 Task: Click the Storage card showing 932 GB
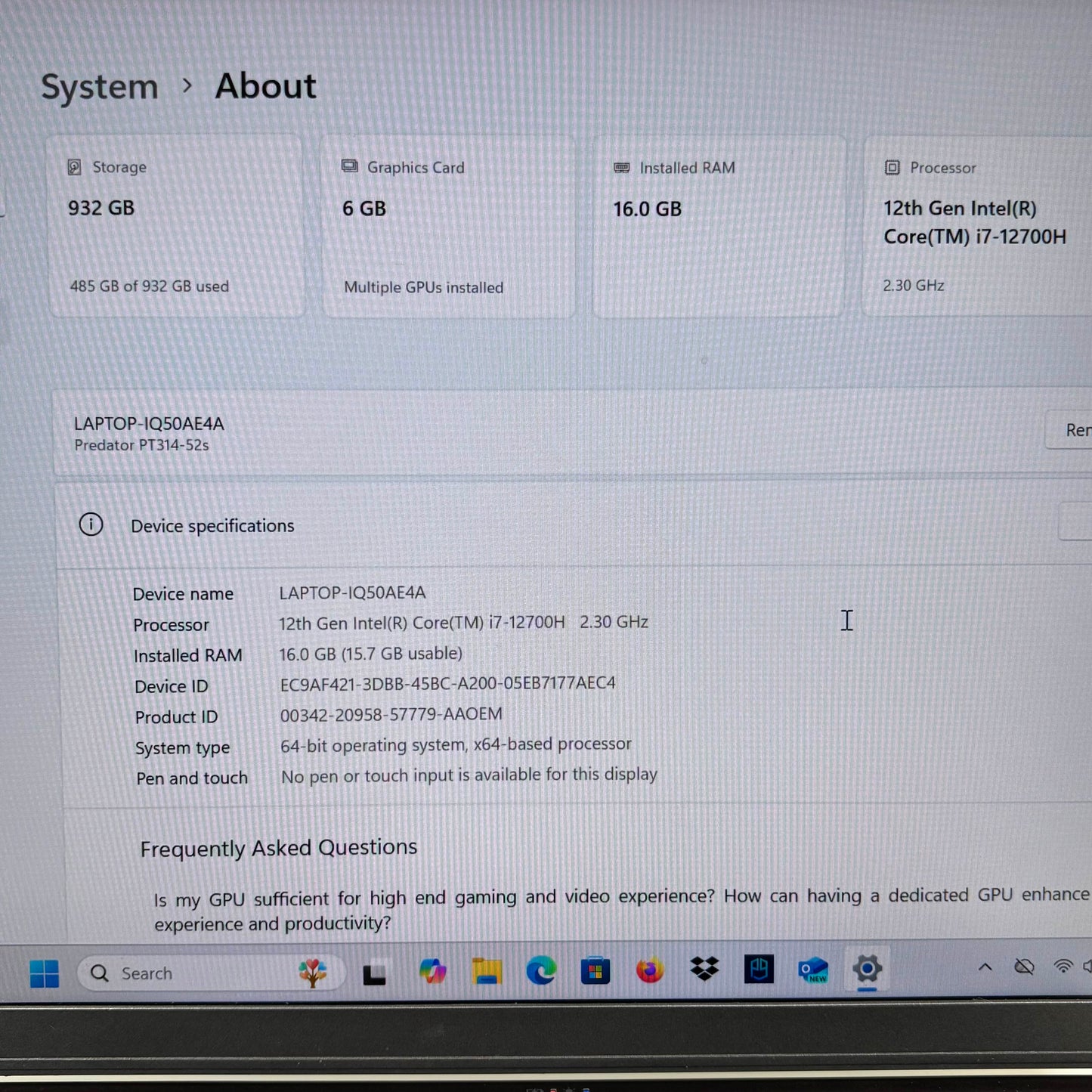174,224
